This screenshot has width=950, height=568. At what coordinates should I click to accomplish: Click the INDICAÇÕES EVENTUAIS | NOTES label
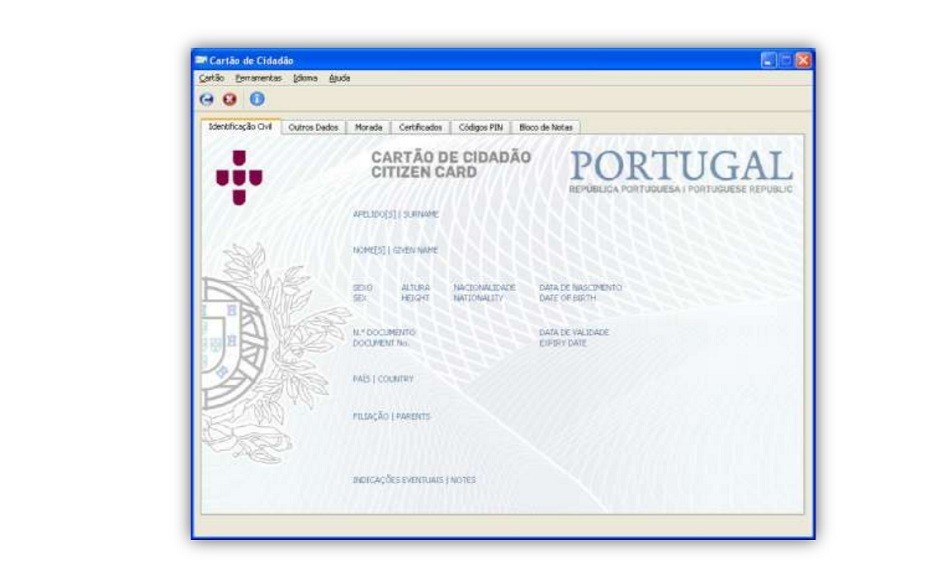tap(414, 480)
